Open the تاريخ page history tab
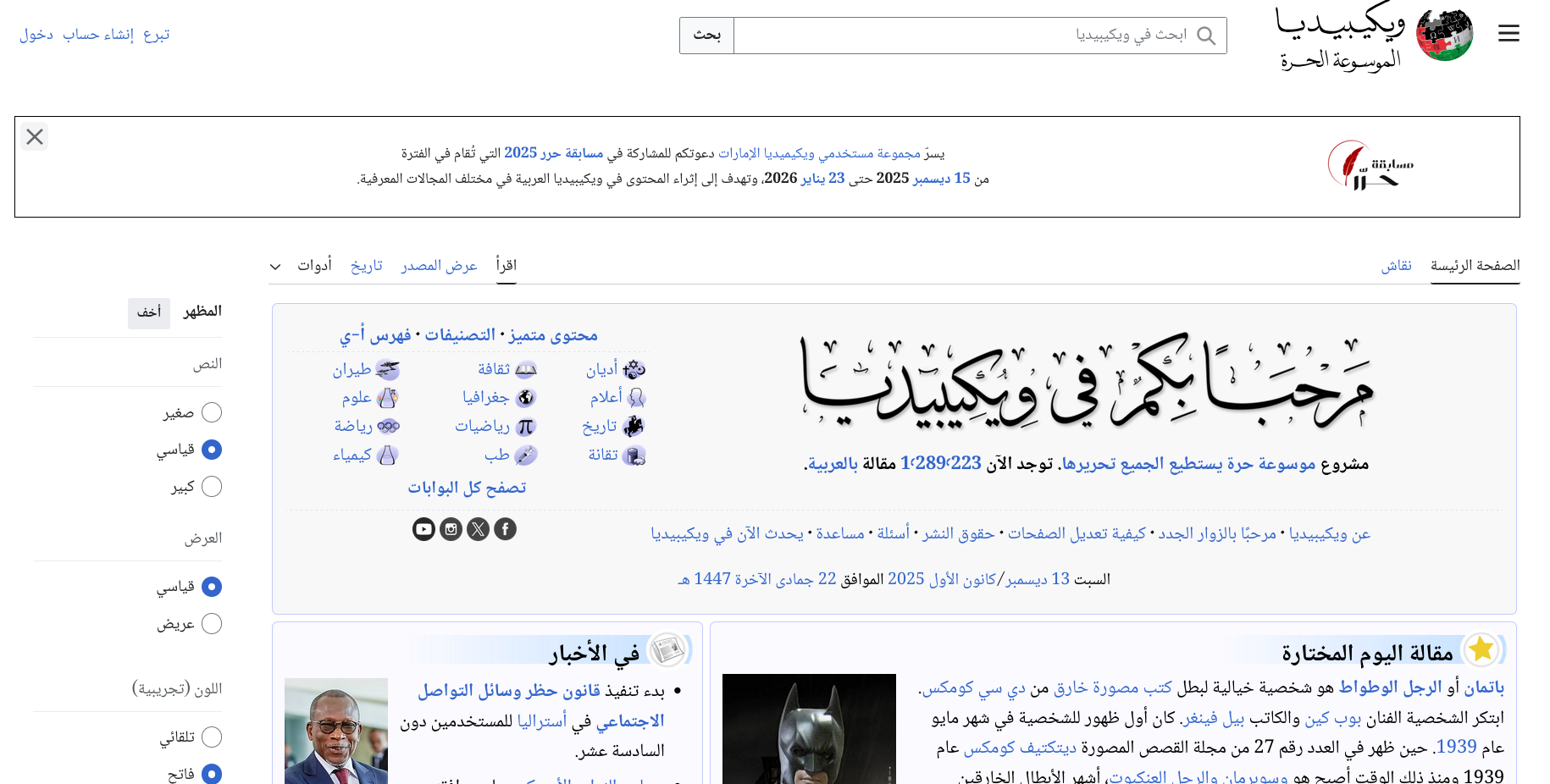This screenshot has height=784, width=1550. point(367,266)
